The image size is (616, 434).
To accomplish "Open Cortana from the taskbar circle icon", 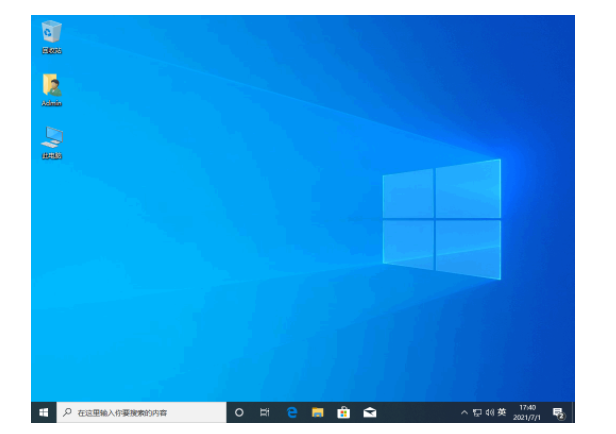I will [239, 412].
